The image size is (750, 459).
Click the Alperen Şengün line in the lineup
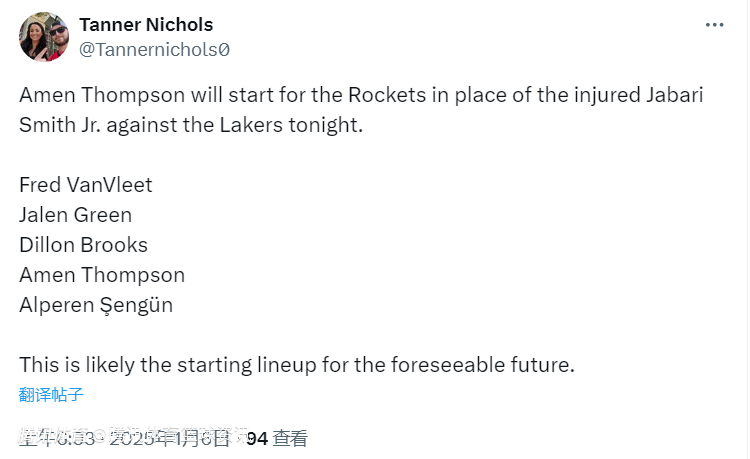pyautogui.click(x=96, y=305)
